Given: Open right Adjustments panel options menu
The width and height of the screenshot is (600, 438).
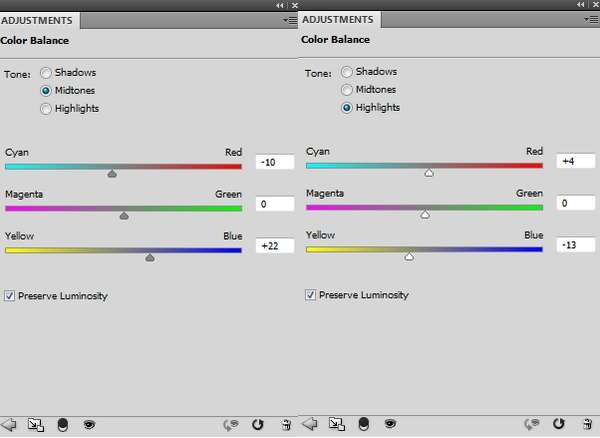Looking at the screenshot, I should 592,19.
